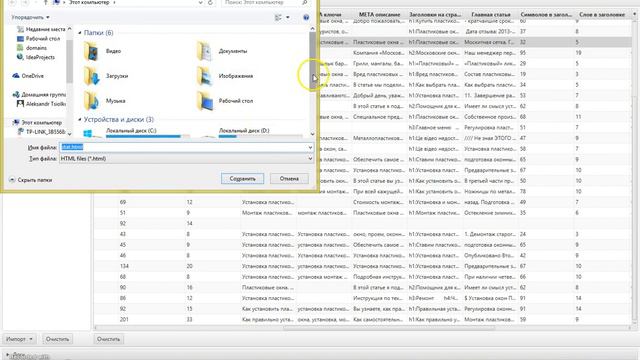Select the cell 'Собственное произ...'
Screen dimensions: 640x360
491,117
